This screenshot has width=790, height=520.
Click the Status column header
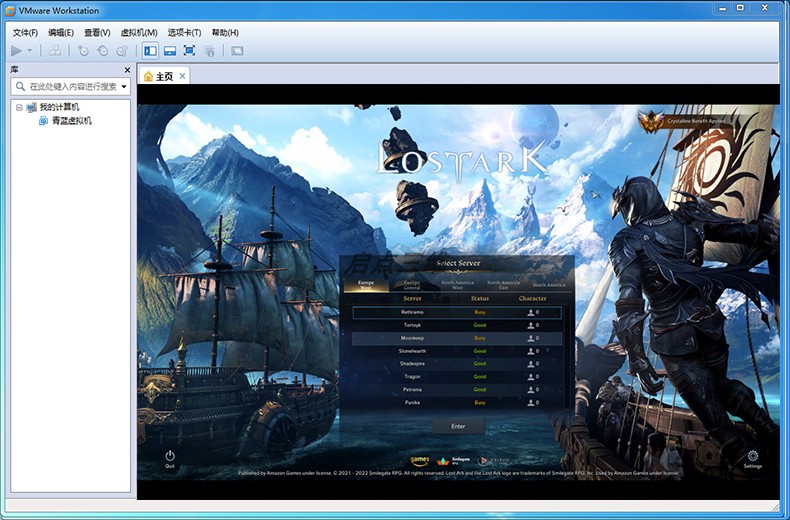[480, 299]
